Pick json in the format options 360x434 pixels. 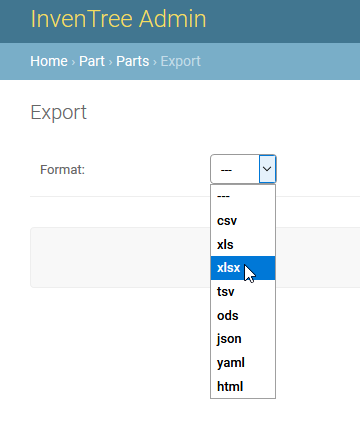[x=243, y=339]
